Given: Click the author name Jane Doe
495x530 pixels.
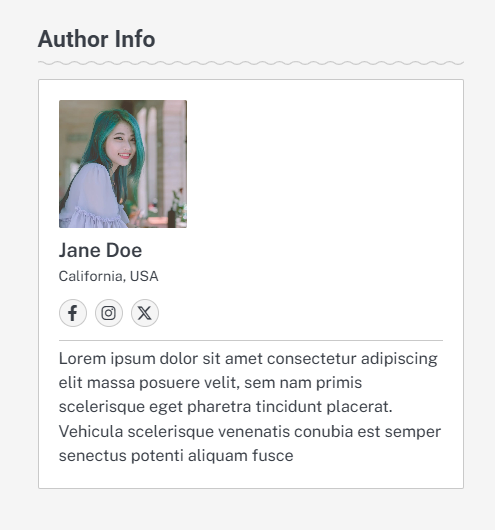Looking at the screenshot, I should (x=100, y=250).
